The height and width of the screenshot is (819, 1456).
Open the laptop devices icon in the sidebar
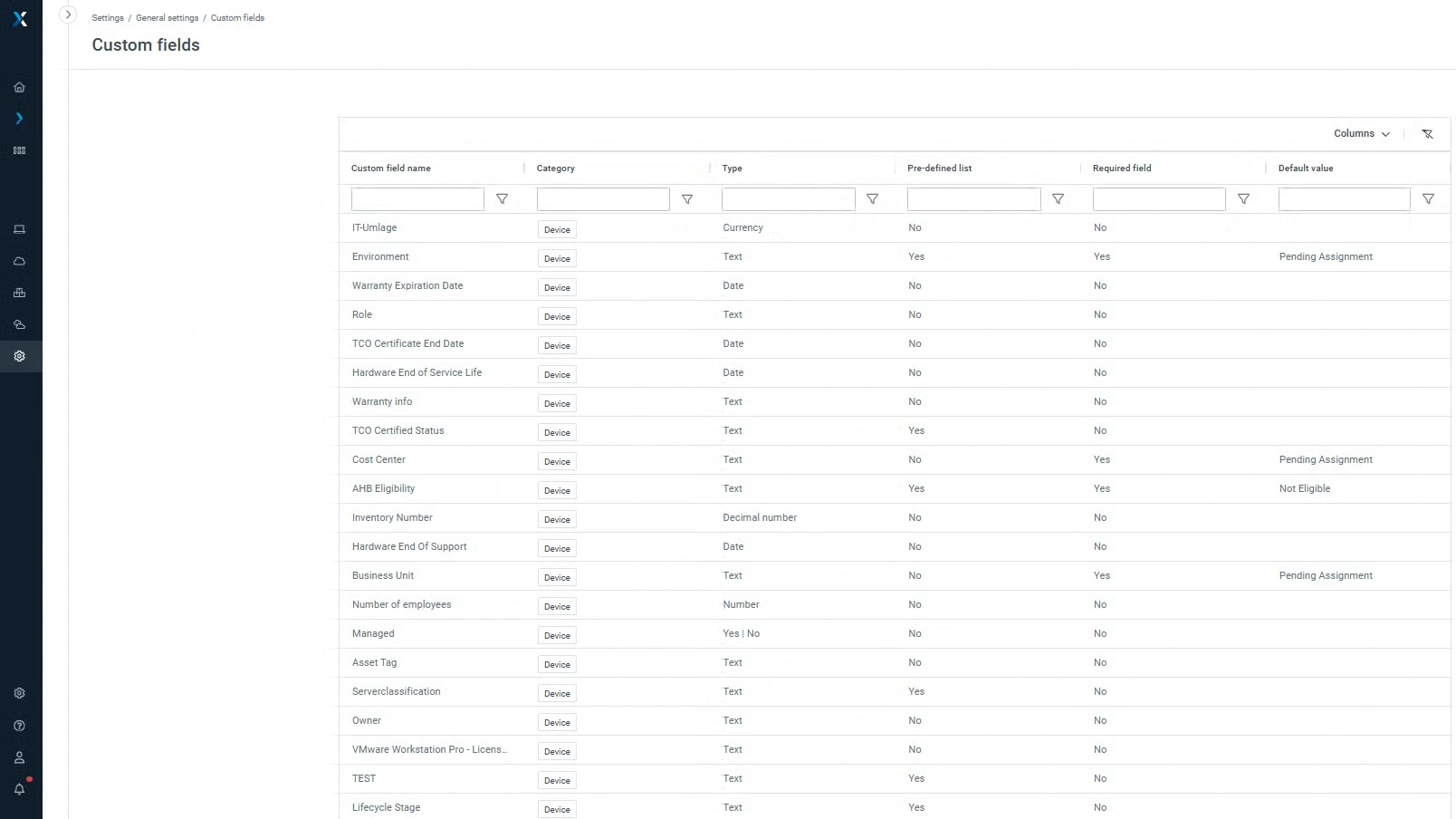click(19, 229)
